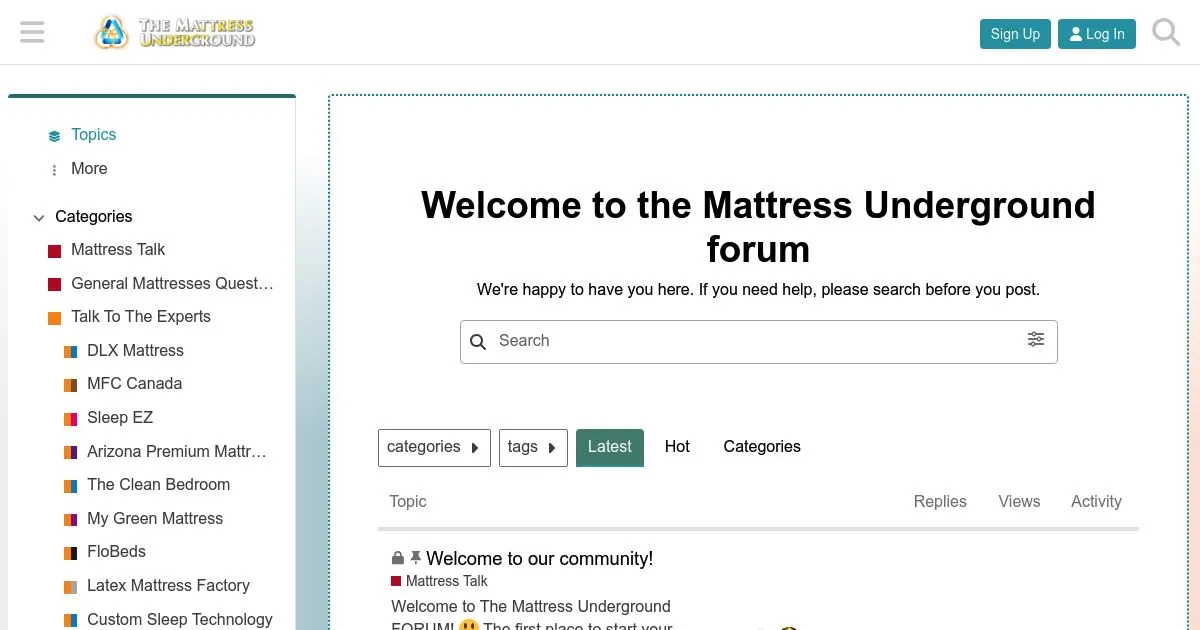Open the Sleep EZ subcategory

(x=120, y=418)
